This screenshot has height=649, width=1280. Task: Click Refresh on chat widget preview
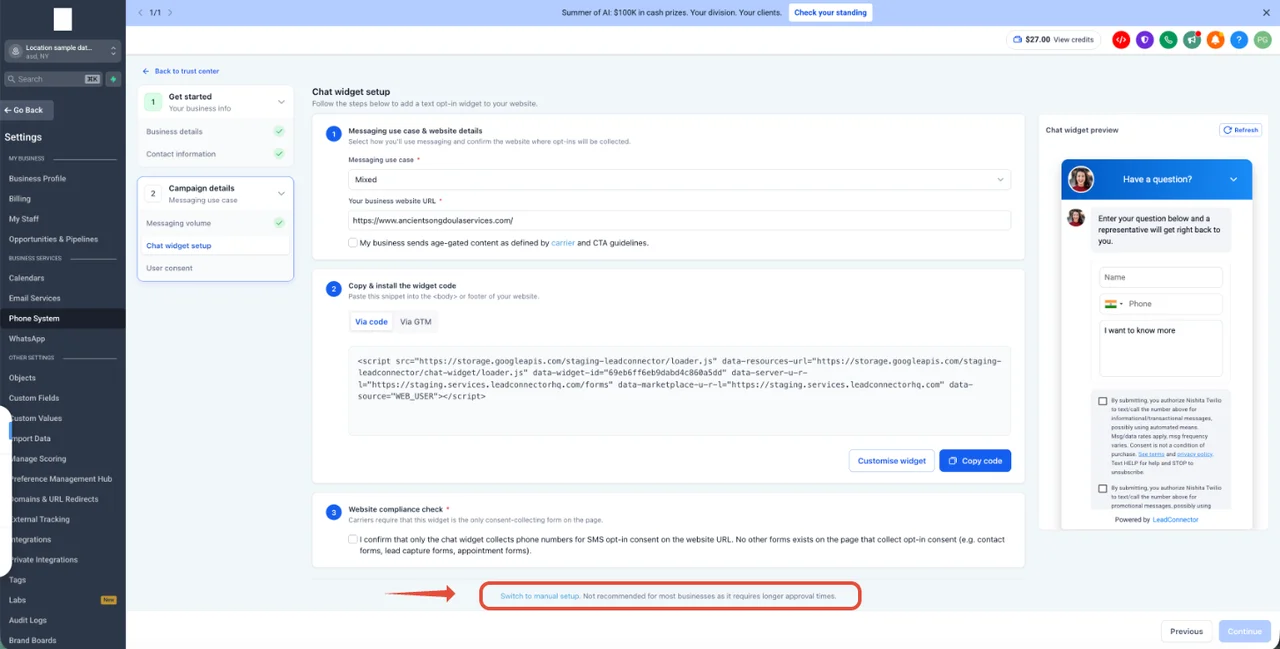click(1240, 130)
